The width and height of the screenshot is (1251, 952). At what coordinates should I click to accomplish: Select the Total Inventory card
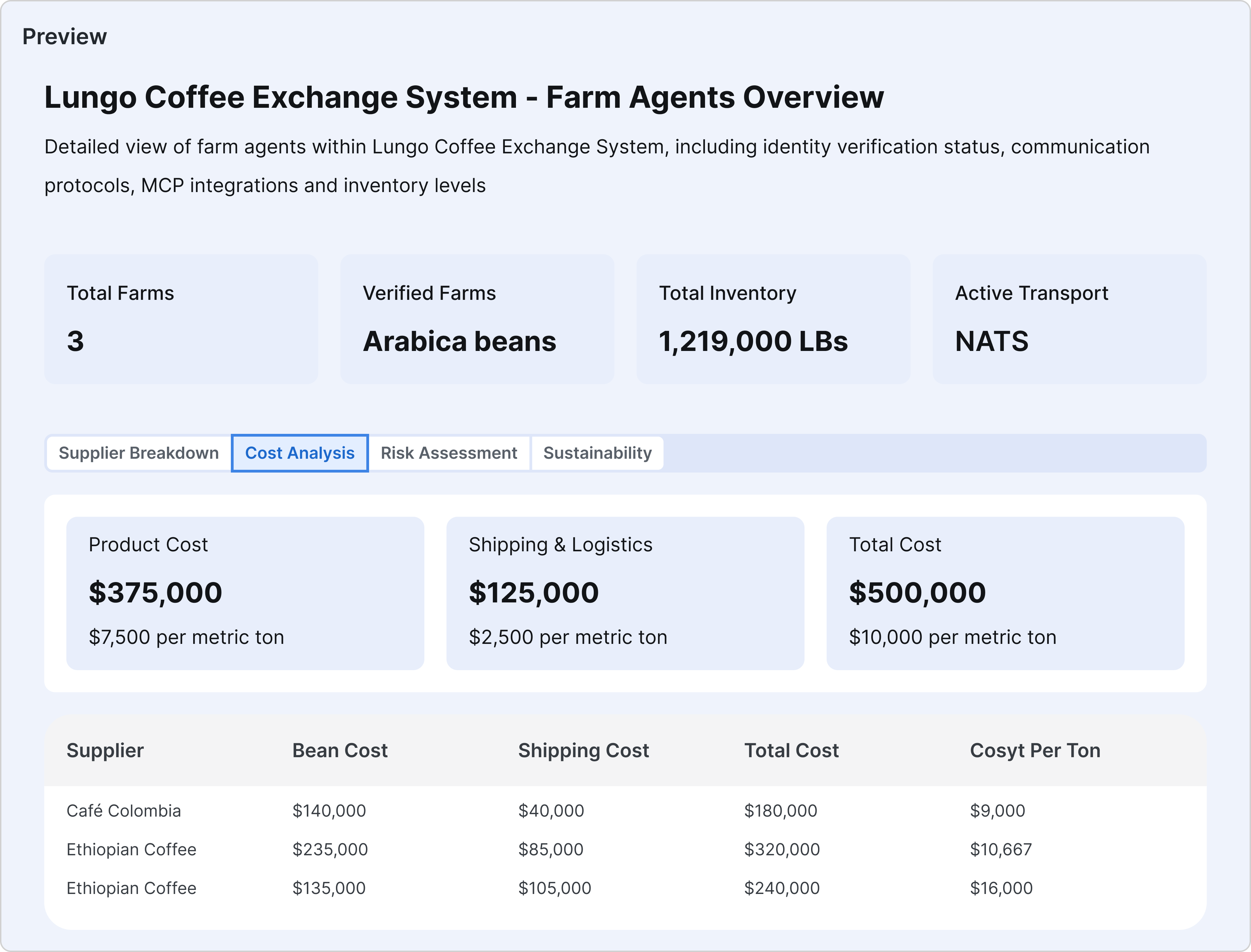773,318
